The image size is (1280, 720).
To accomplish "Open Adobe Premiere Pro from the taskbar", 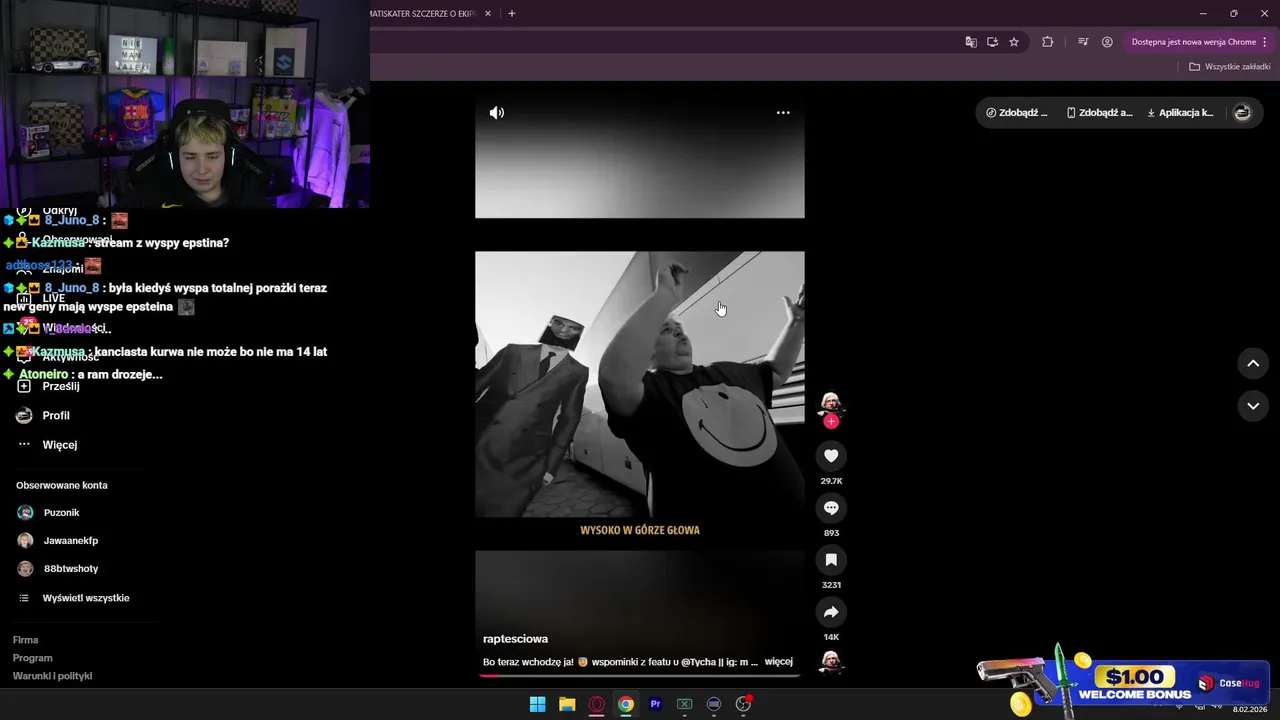I will pyautogui.click(x=656, y=704).
